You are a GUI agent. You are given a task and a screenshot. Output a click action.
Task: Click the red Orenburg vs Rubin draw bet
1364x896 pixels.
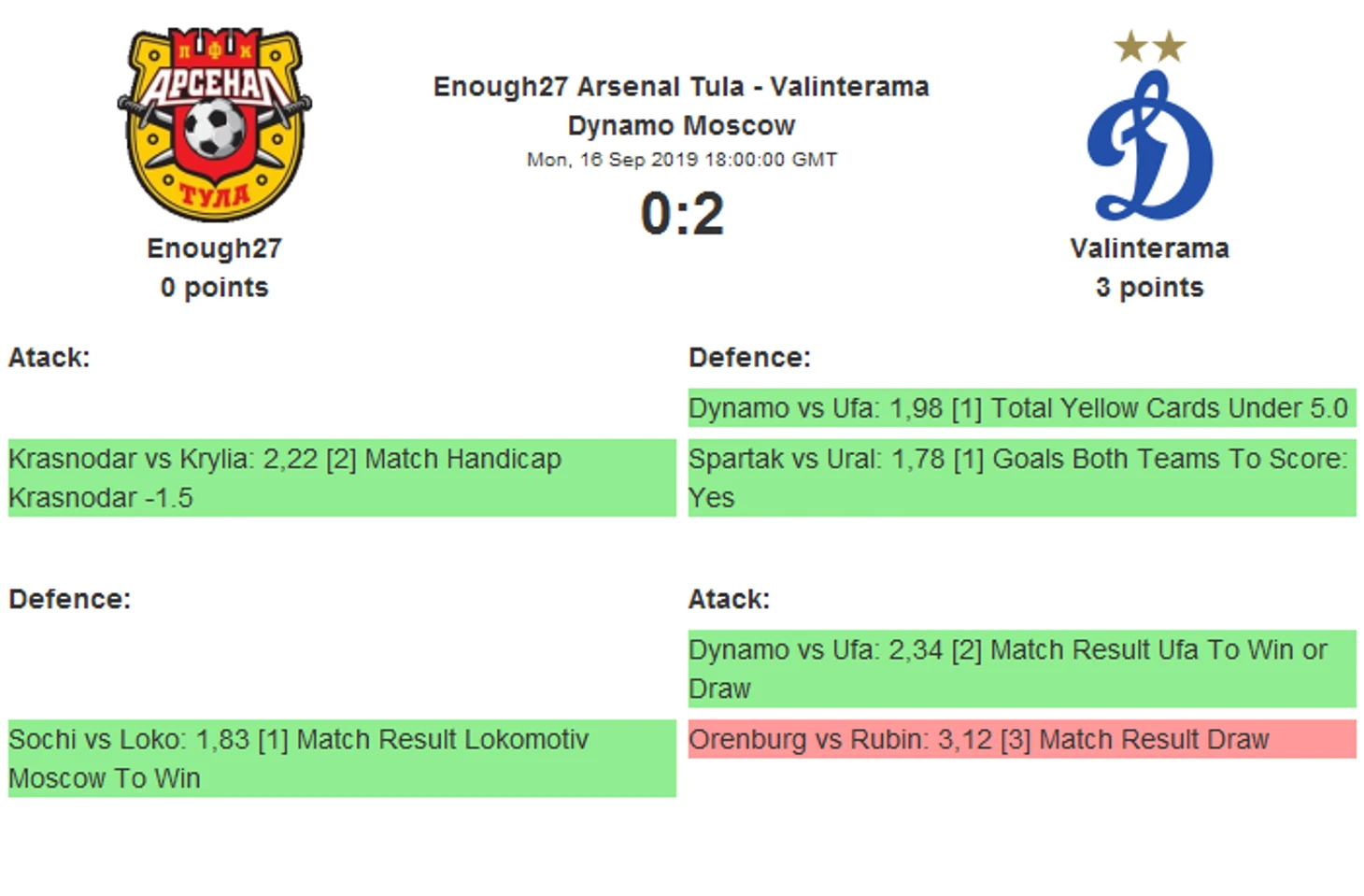[x=1022, y=739]
